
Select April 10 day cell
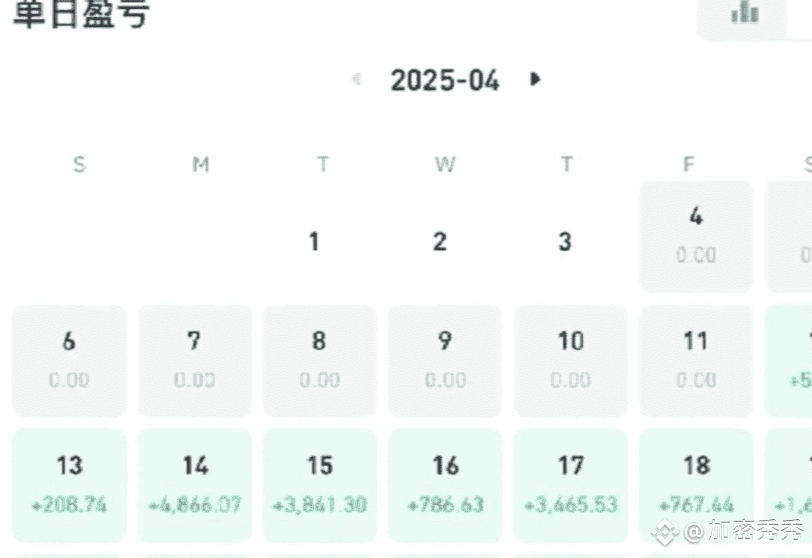point(571,361)
